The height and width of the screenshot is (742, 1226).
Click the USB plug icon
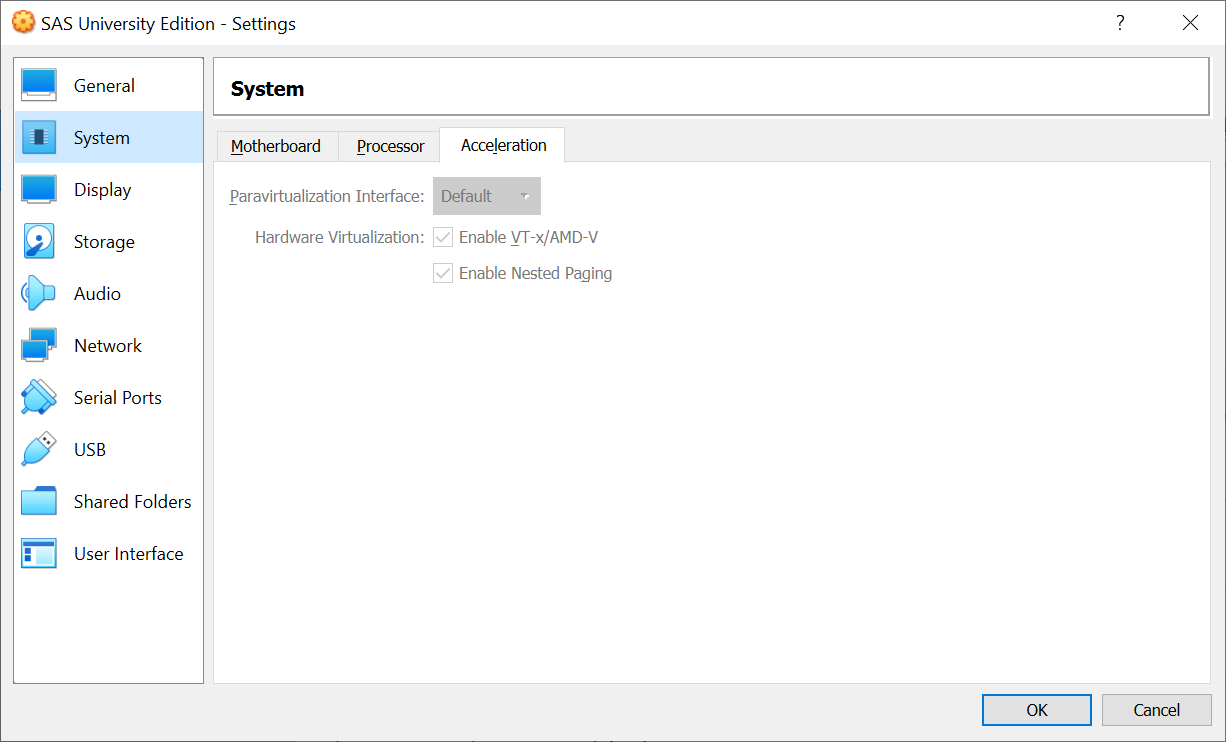(x=39, y=450)
